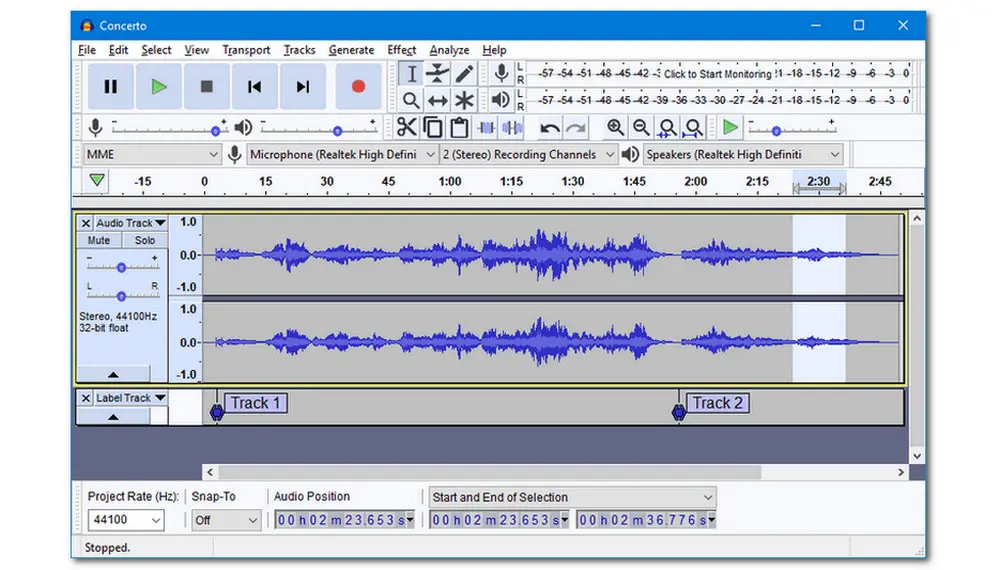1000x570 pixels.
Task: Open the Snap-To Off dropdown
Action: [x=226, y=520]
